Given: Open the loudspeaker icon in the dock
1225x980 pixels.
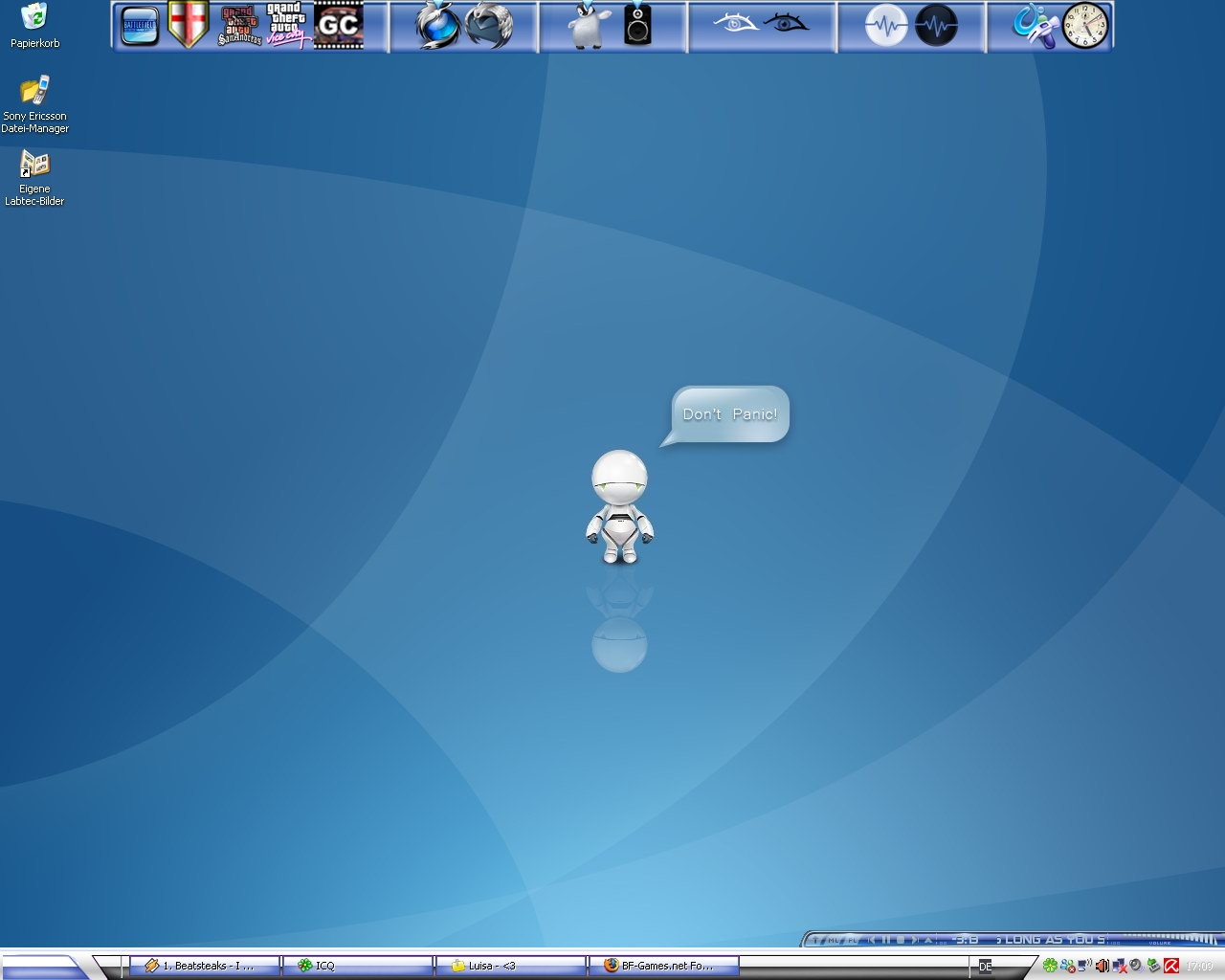Looking at the screenshot, I should pos(637,26).
